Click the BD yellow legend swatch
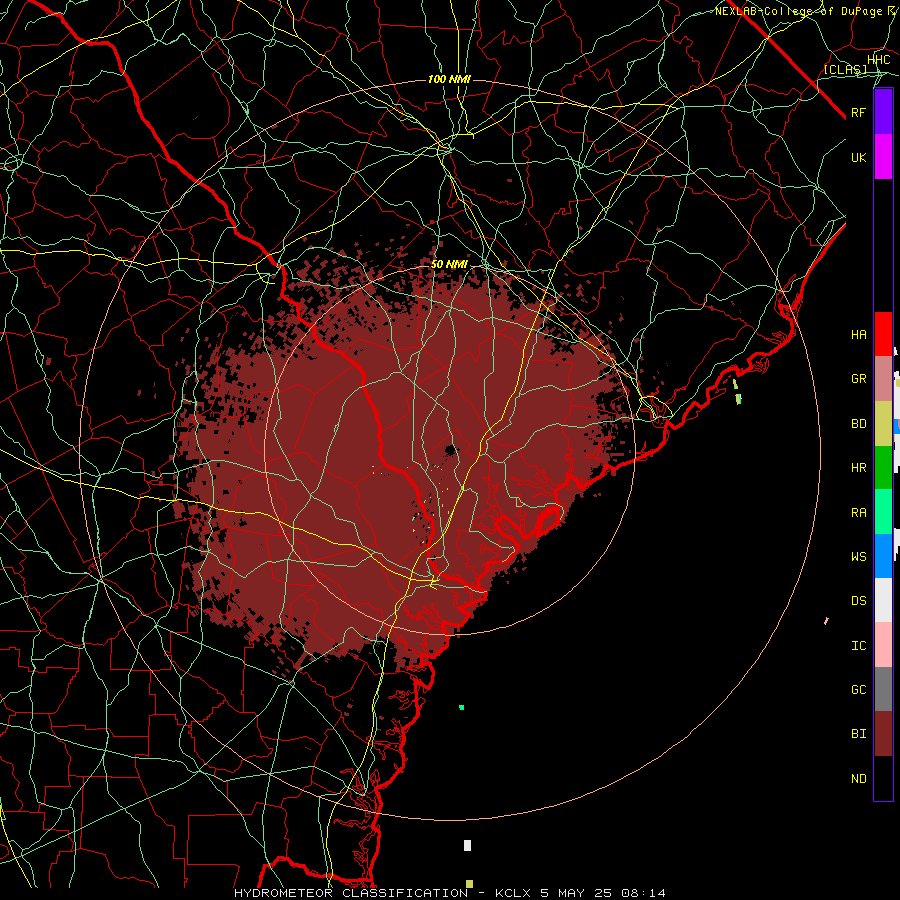The image size is (900, 900). tap(883, 424)
